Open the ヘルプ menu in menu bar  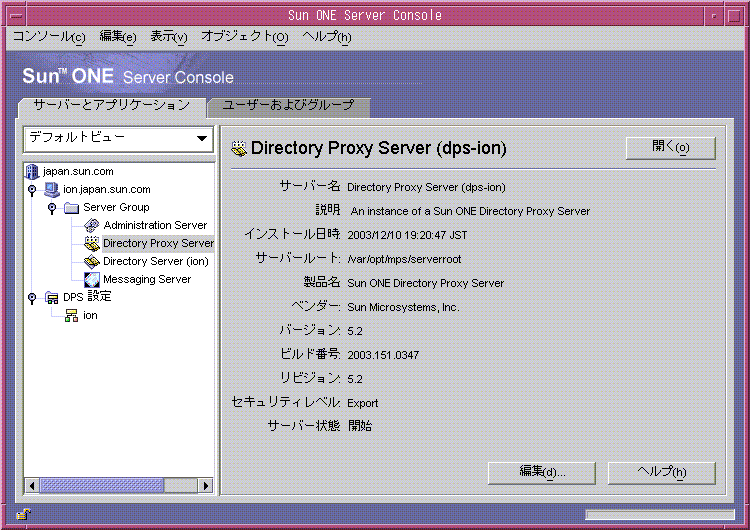pyautogui.click(x=327, y=36)
